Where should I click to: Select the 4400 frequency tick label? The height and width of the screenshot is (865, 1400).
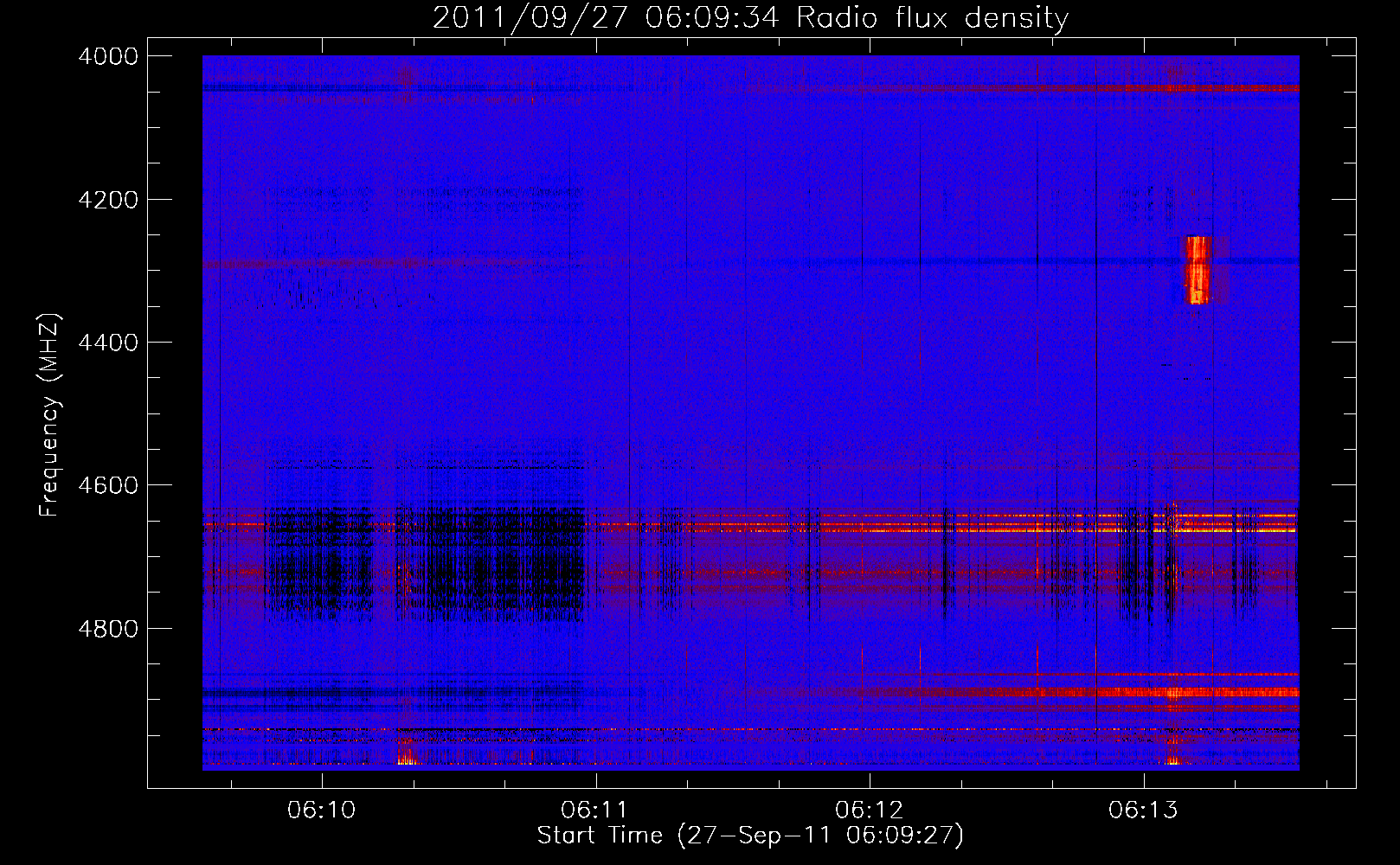108,343
